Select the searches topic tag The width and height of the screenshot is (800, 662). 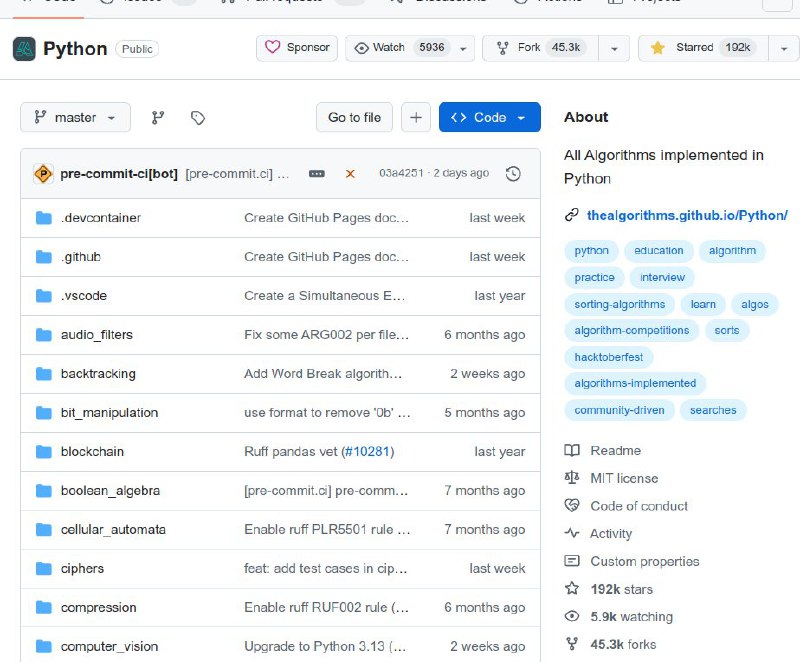(713, 410)
